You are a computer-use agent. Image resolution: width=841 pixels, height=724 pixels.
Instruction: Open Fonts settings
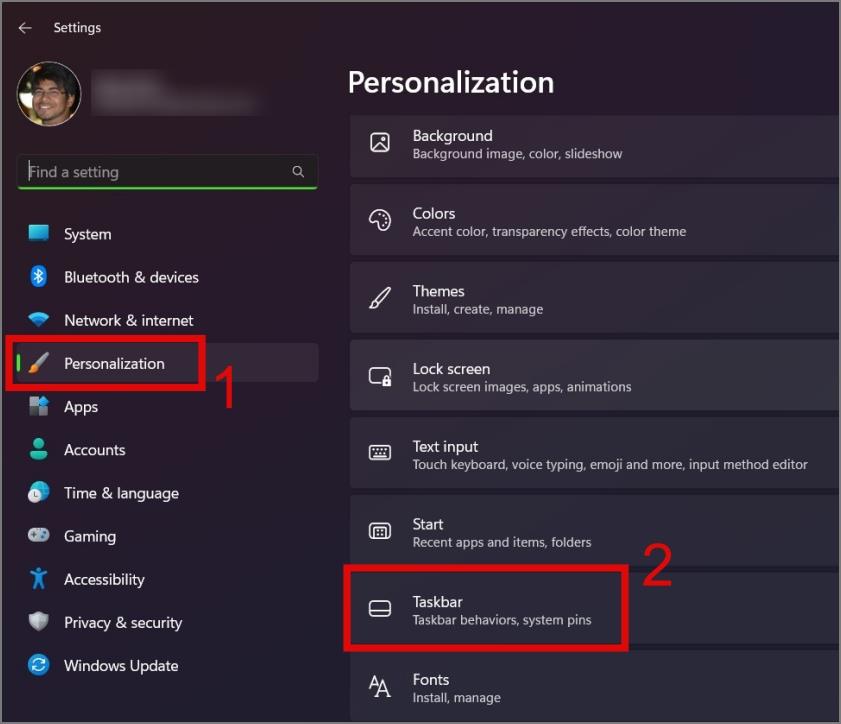click(x=594, y=686)
